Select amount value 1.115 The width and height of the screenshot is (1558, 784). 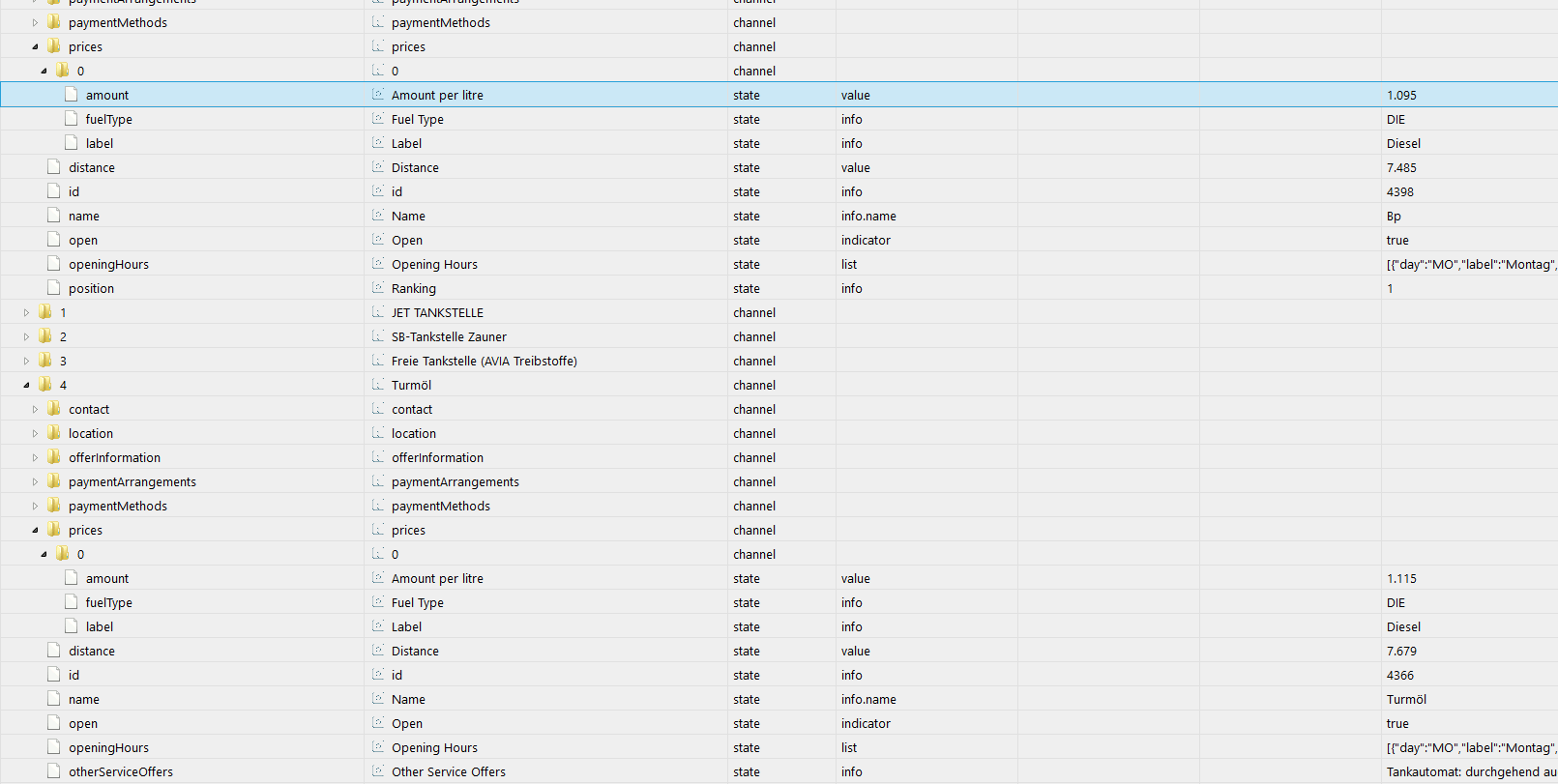pyautogui.click(x=1401, y=578)
